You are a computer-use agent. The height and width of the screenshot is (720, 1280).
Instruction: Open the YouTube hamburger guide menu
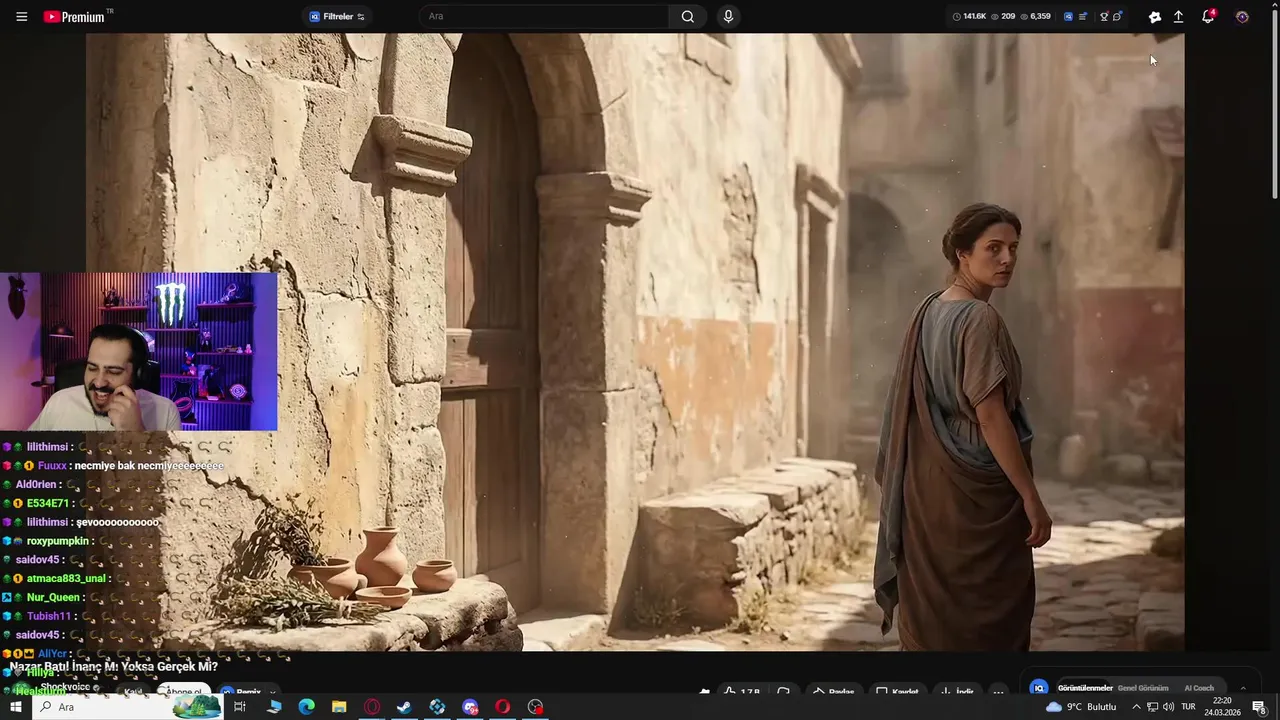coord(21,17)
